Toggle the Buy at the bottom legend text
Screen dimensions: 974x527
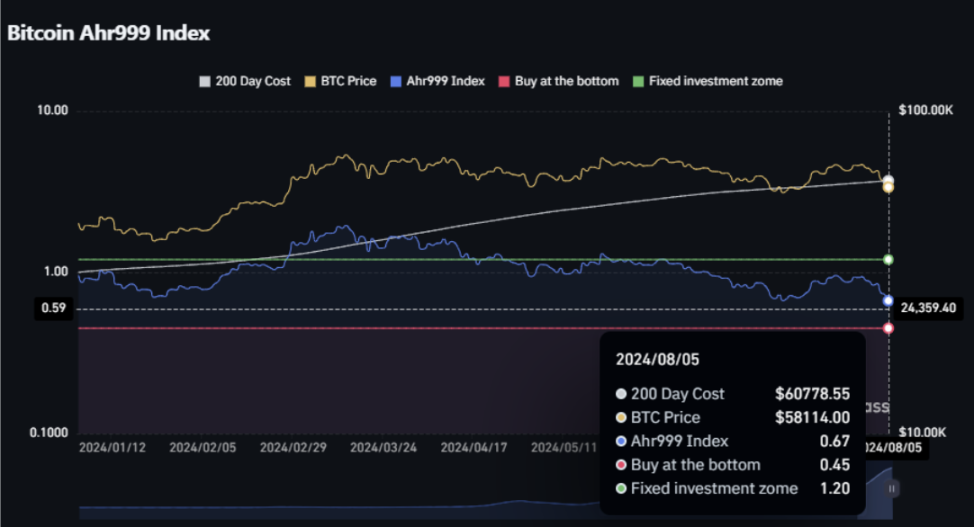click(566, 81)
